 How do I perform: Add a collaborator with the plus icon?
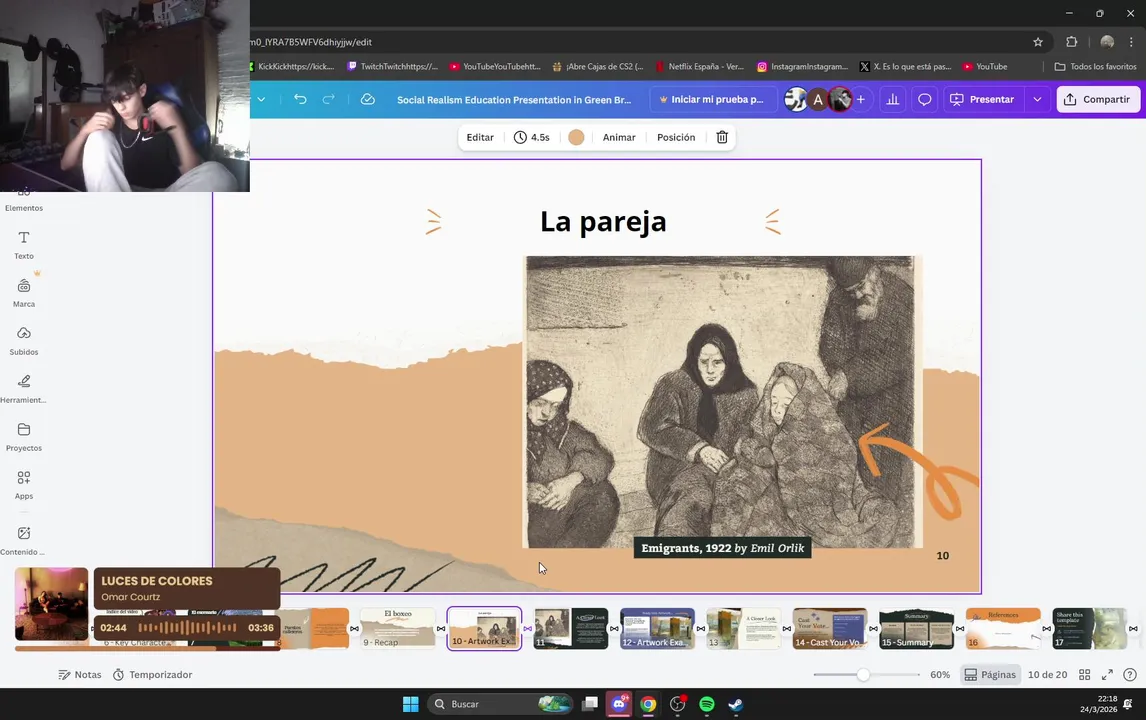tap(861, 99)
